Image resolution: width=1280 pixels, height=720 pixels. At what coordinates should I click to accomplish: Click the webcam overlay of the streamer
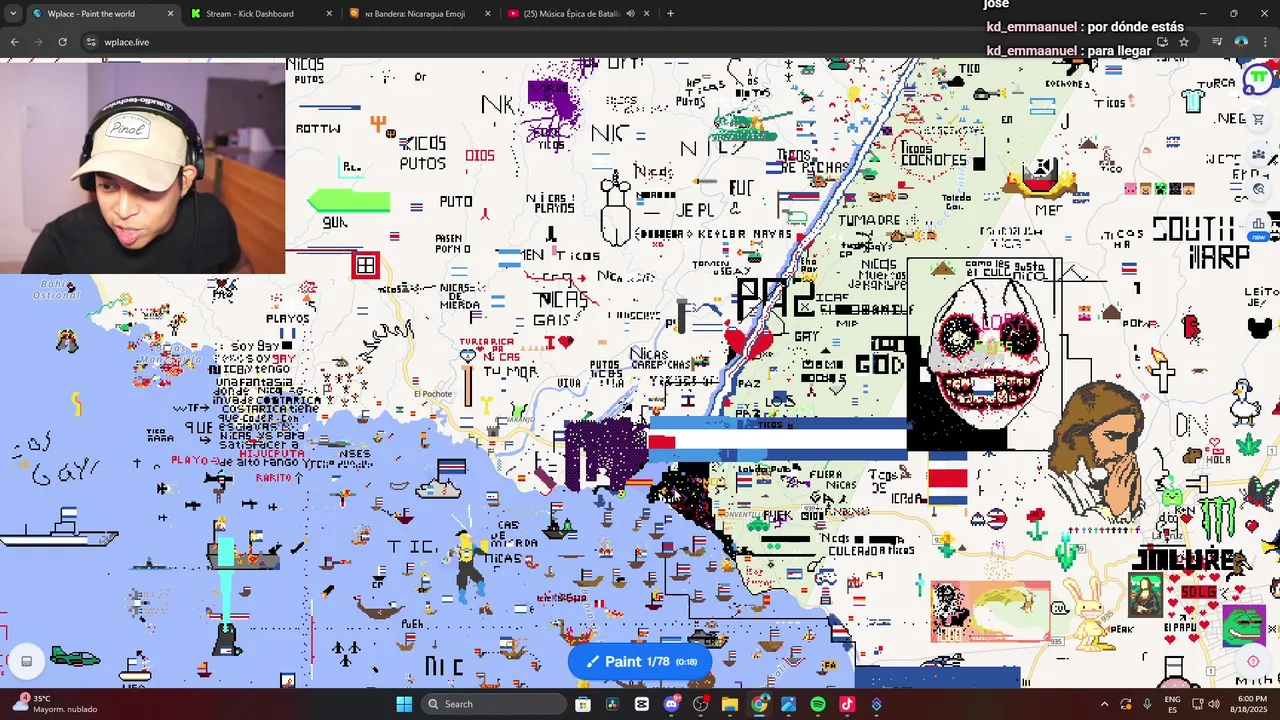[x=142, y=167]
